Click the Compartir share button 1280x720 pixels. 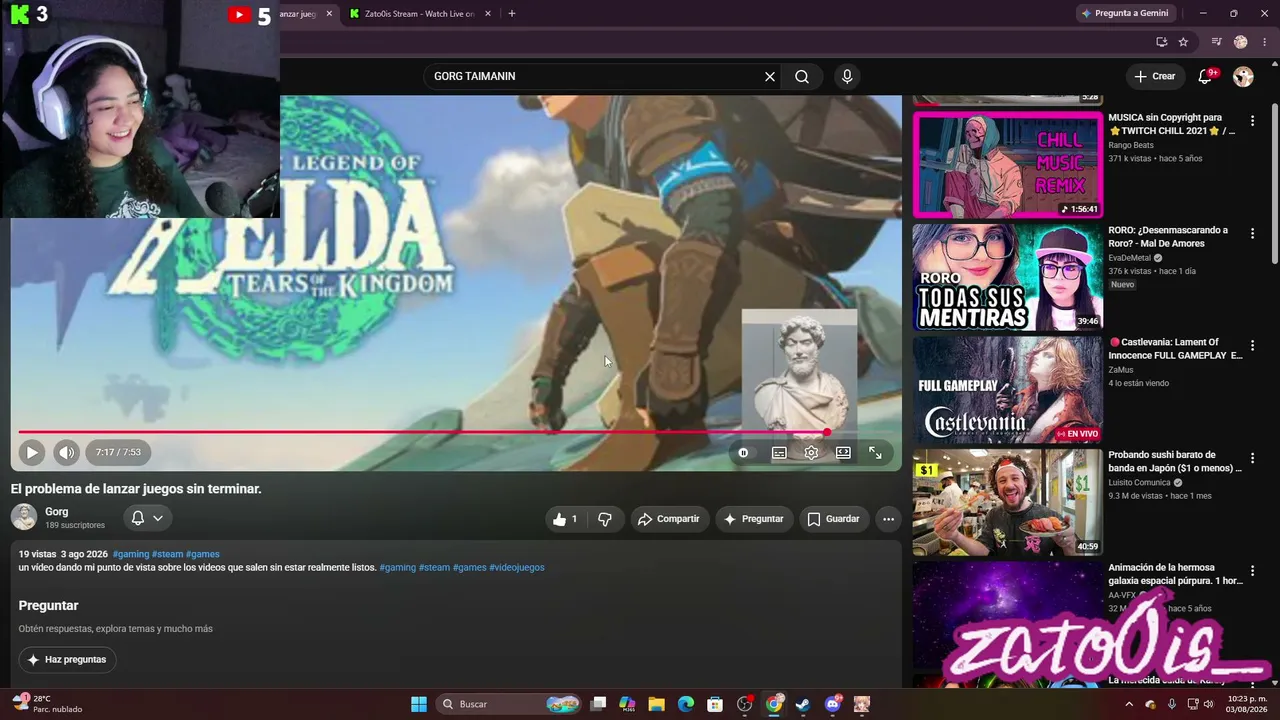coord(669,519)
